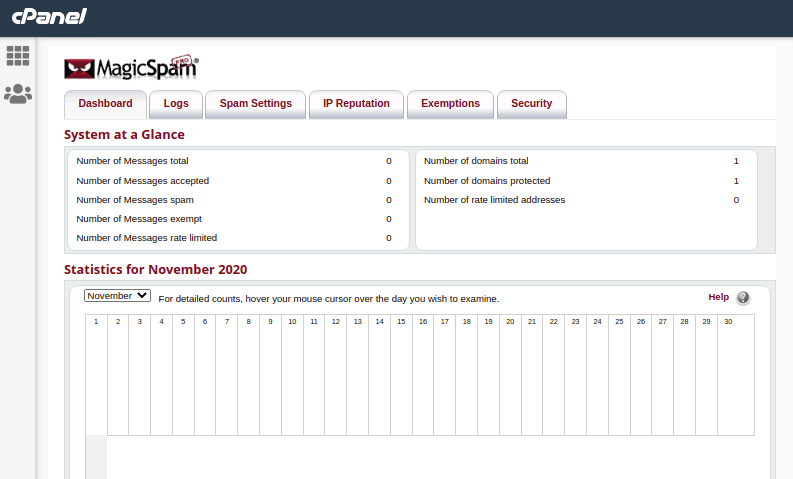
Task: Select day 30 column in statistics chart
Action: pos(728,375)
